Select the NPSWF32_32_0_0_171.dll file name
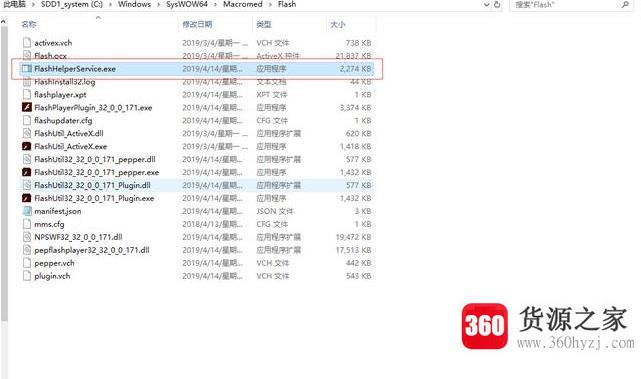Viewport: 641px width, 379px height. click(78, 237)
